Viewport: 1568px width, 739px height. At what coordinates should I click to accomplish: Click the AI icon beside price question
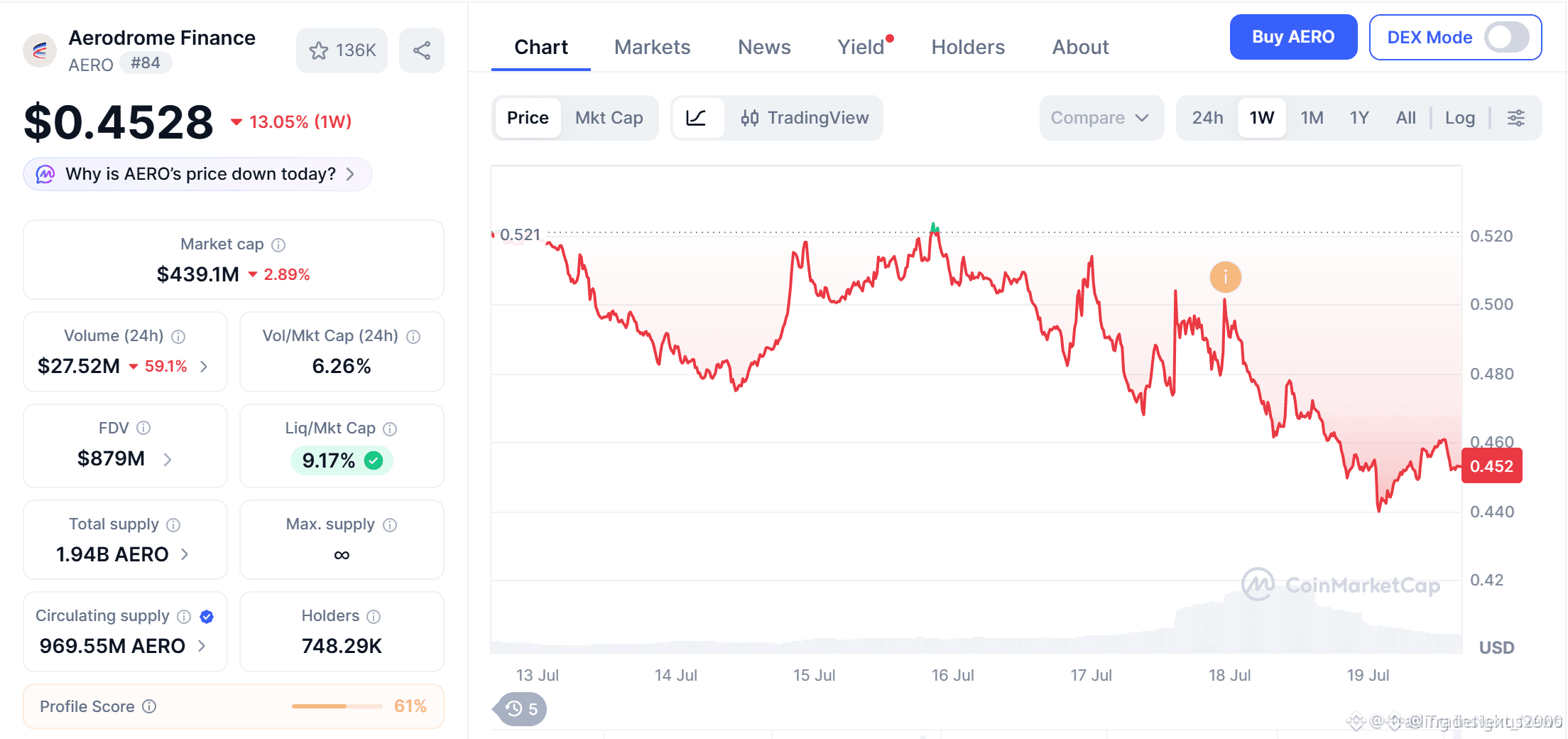coord(45,174)
